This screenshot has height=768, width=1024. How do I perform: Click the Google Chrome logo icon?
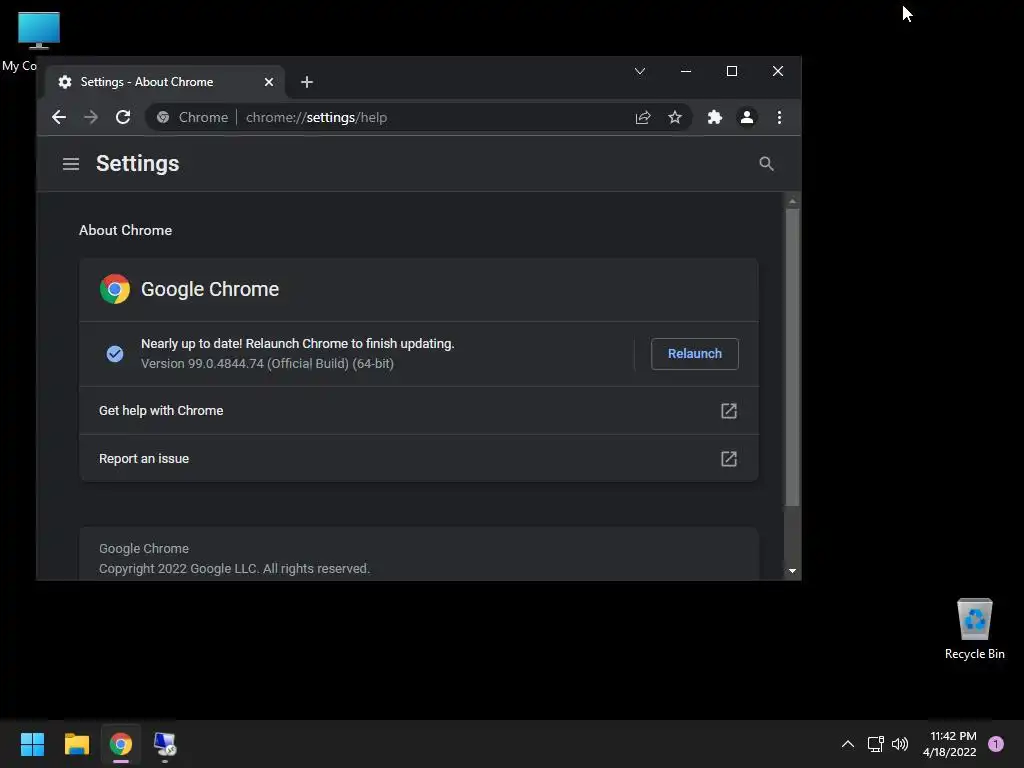pos(115,289)
